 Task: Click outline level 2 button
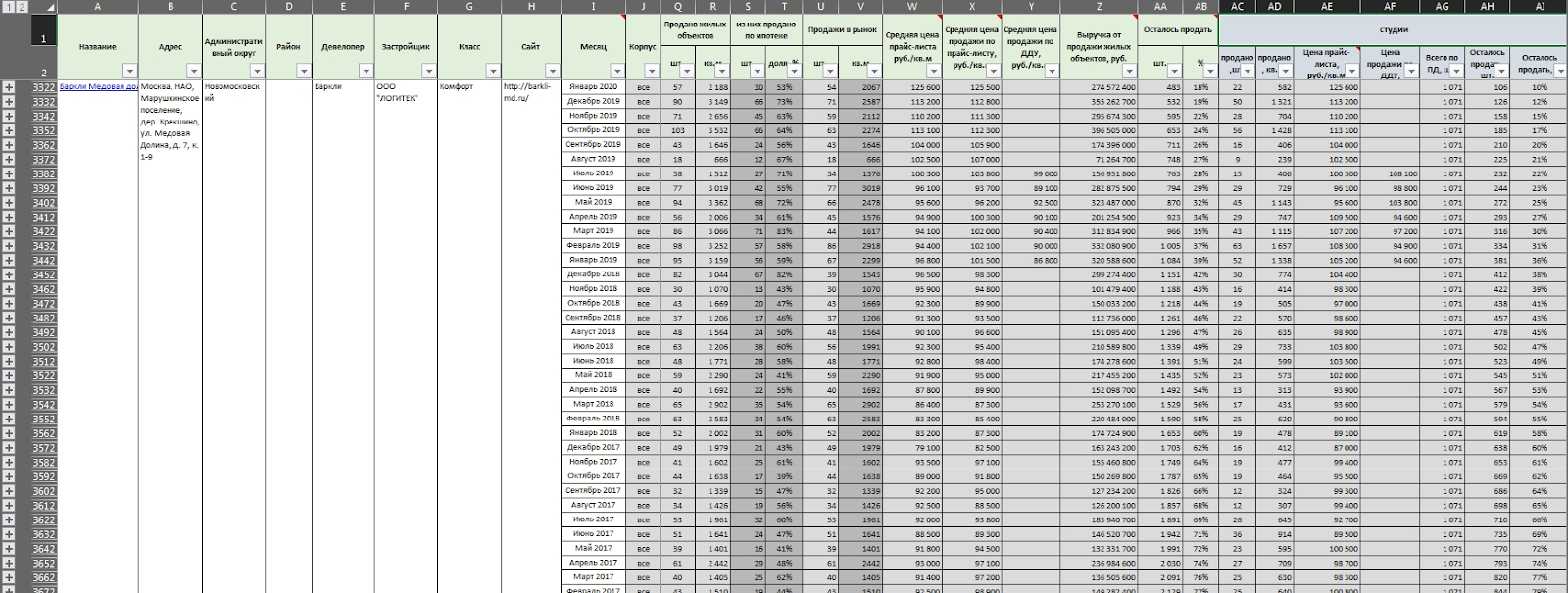click(x=22, y=7)
